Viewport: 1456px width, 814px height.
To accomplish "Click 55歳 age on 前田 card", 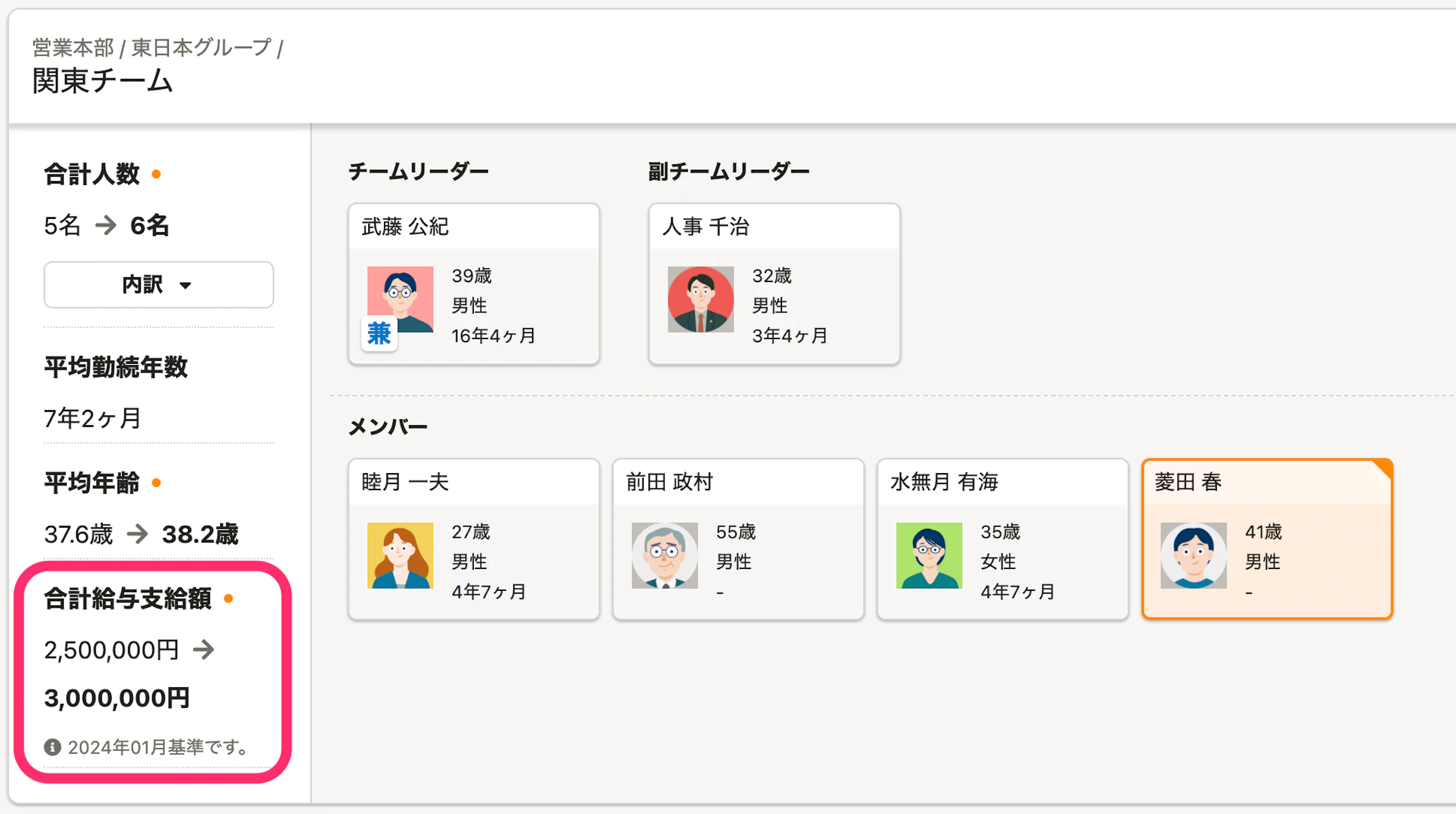I will (x=736, y=532).
